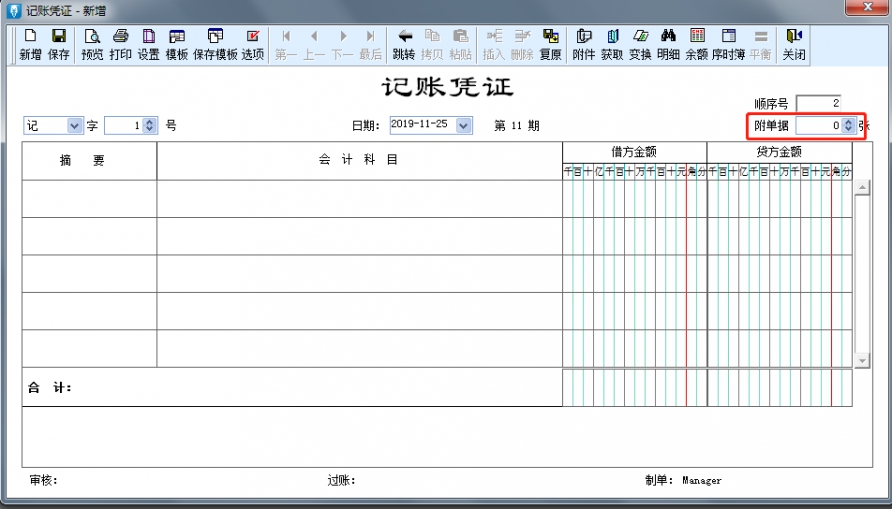892x509 pixels.
Task: Click first row 贷方金额 cell
Action: click(779, 198)
